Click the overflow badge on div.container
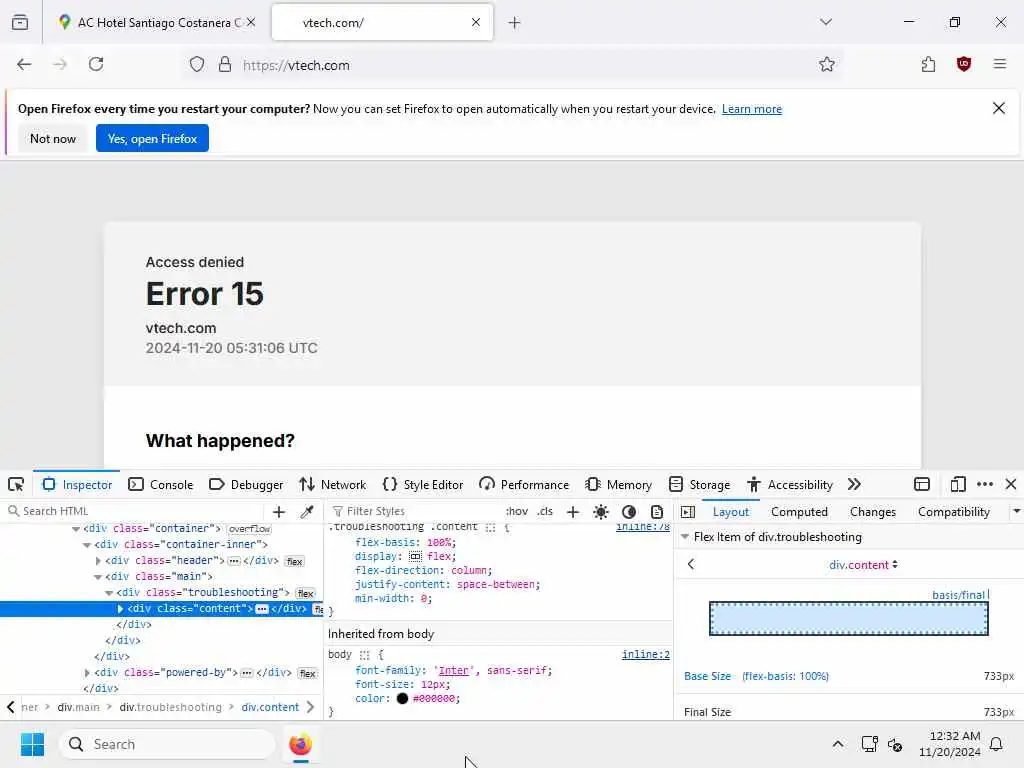Image resolution: width=1024 pixels, height=768 pixels. 249,529
